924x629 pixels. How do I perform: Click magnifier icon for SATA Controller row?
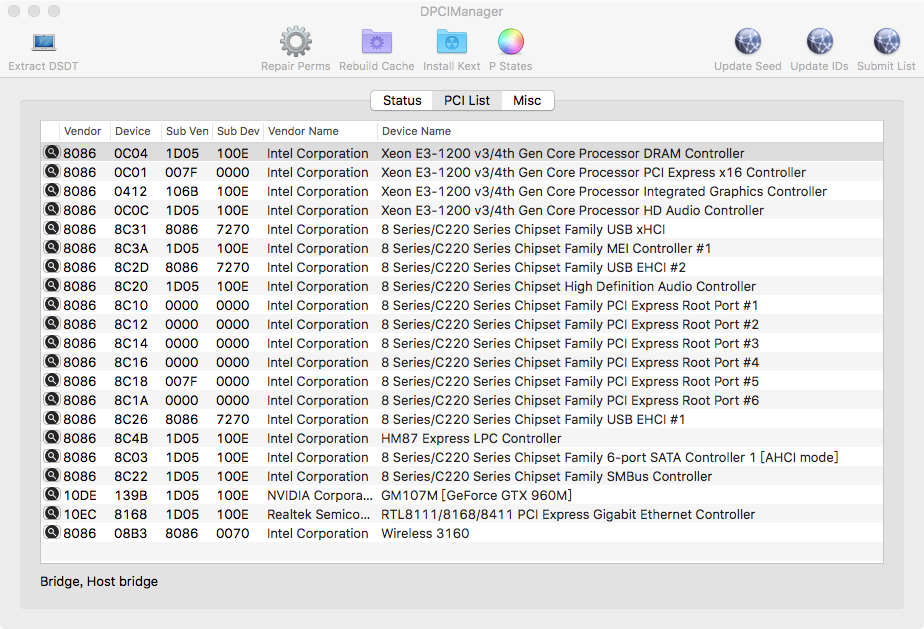click(x=52, y=456)
